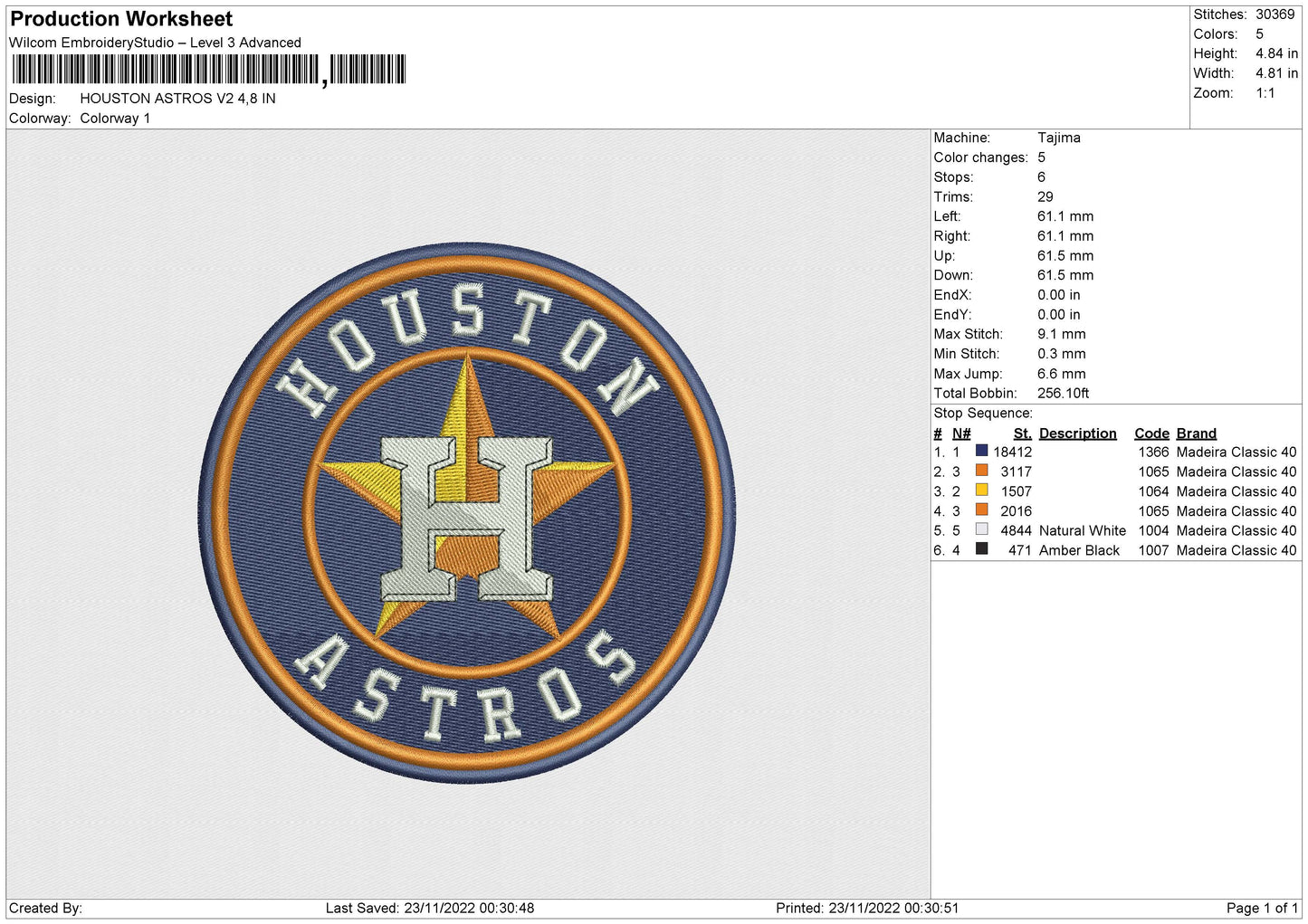1308x924 pixels.
Task: Click stitch count 18412 in stop row 1
Action: click(x=1013, y=452)
